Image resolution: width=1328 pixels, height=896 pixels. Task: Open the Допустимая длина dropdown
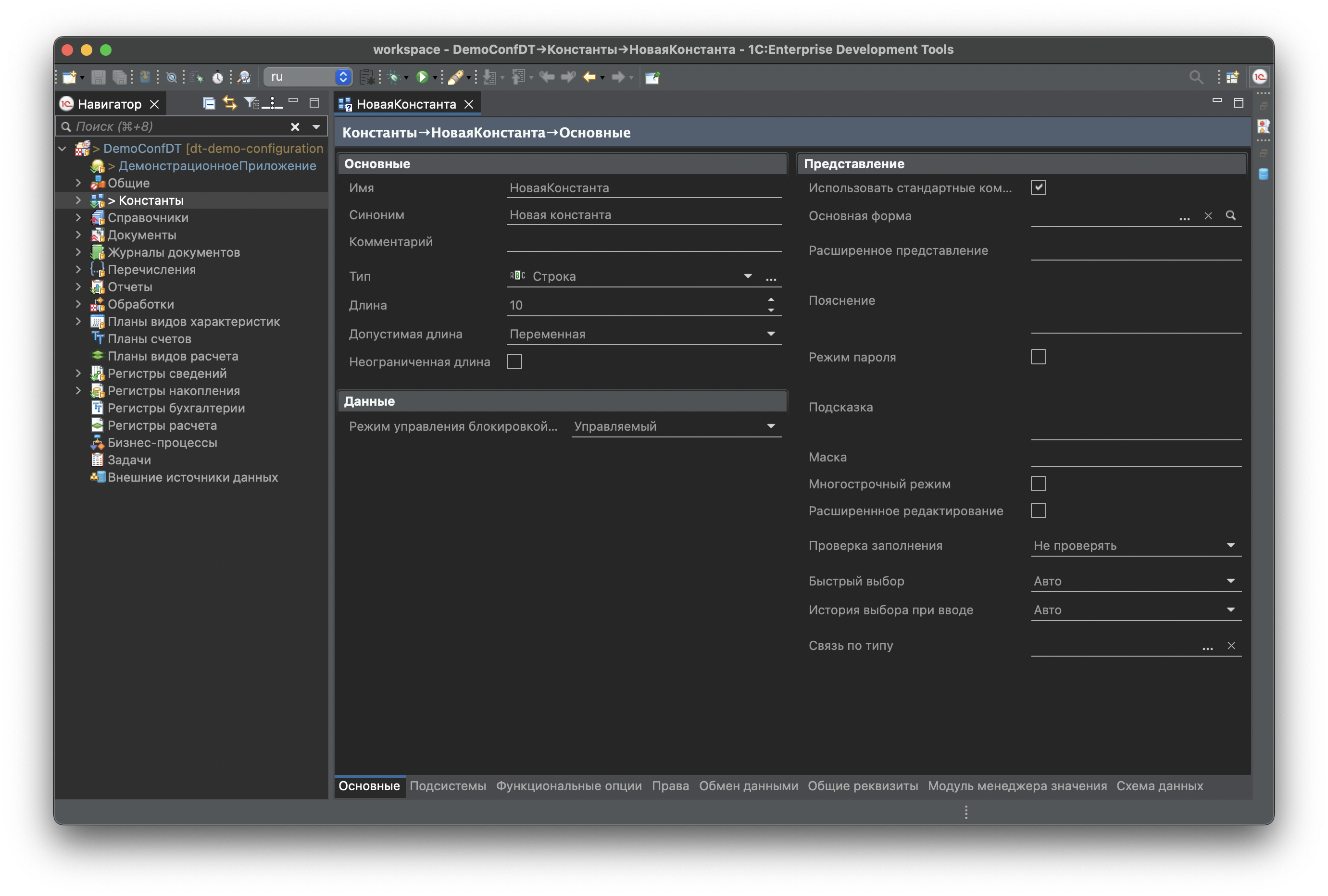[771, 334]
